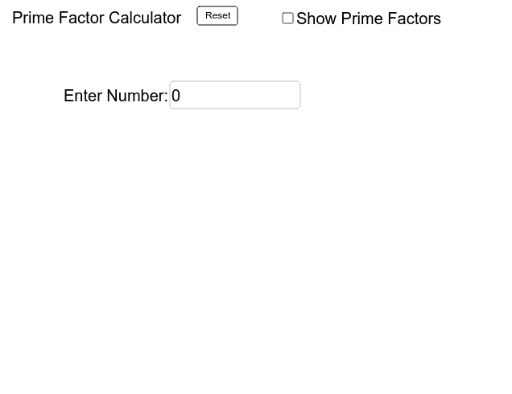The image size is (512, 394).
Task: Click inside the number entry text box
Action: point(235,95)
